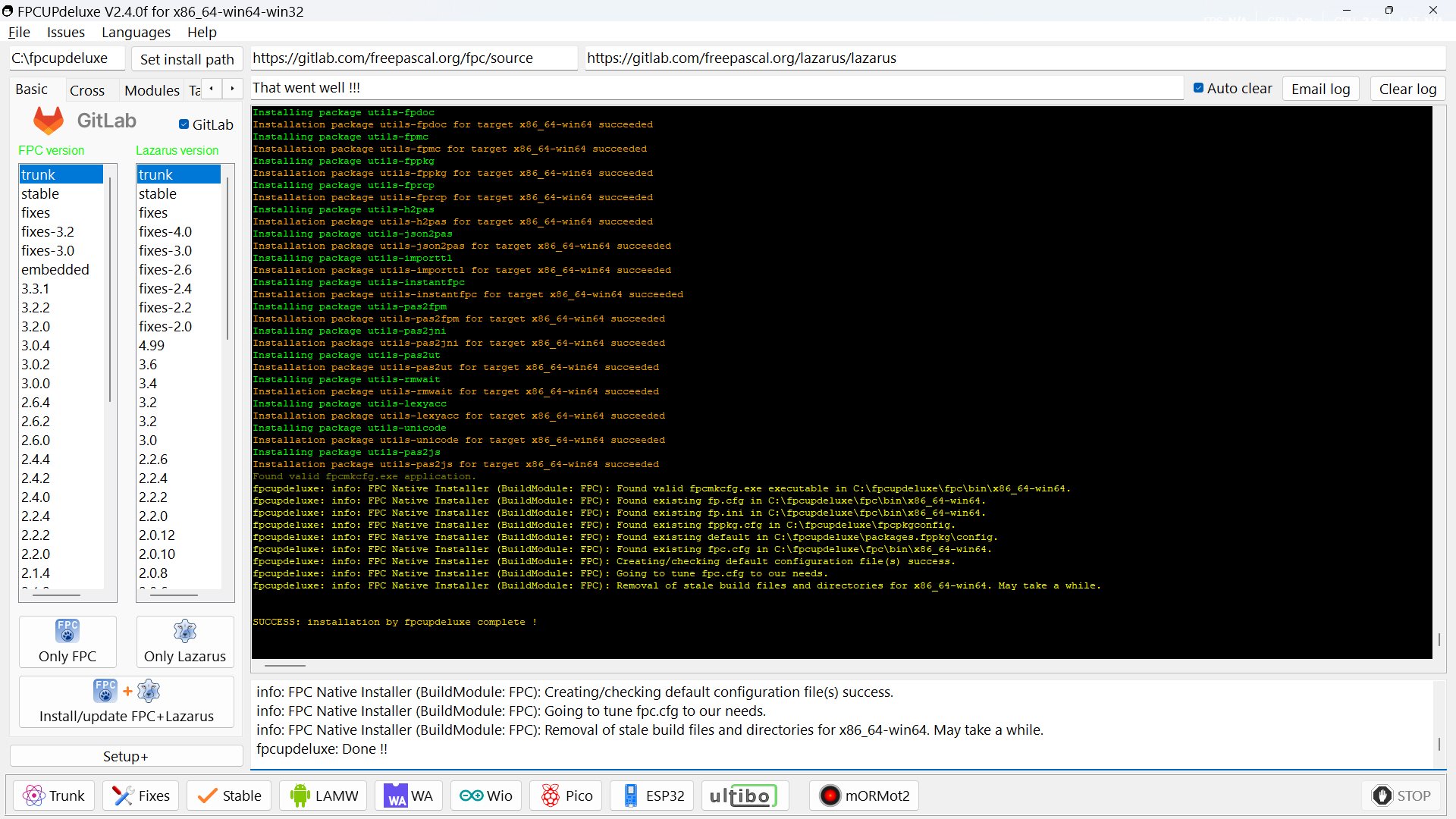
Task: Uncheck the GitLab checkbox
Action: pos(184,124)
